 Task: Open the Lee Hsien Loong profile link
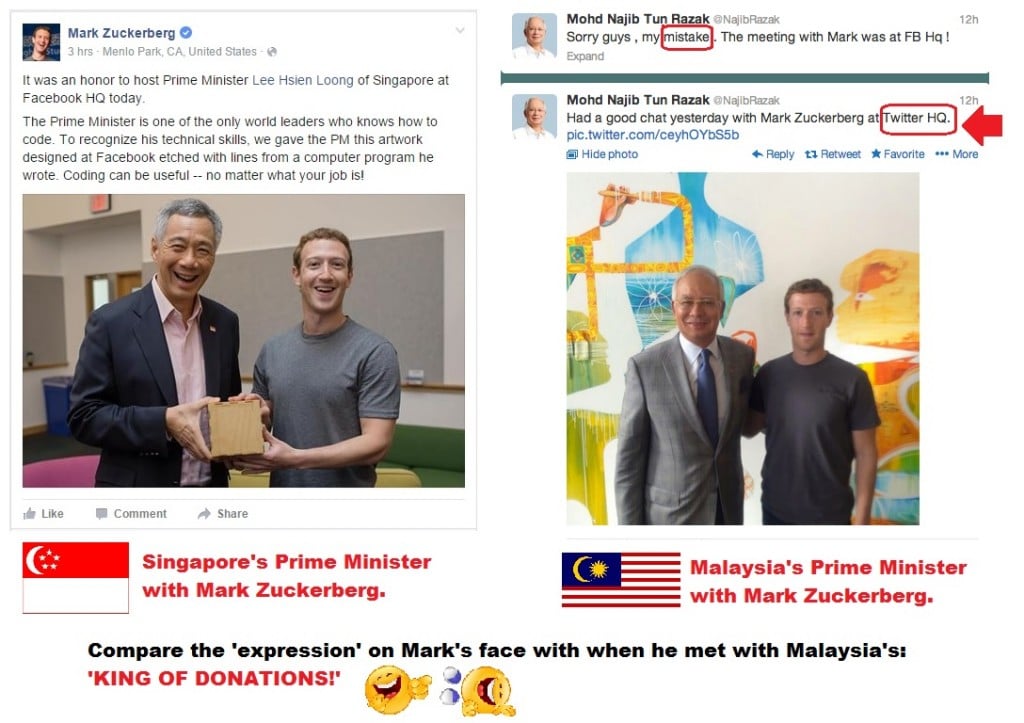[x=302, y=80]
